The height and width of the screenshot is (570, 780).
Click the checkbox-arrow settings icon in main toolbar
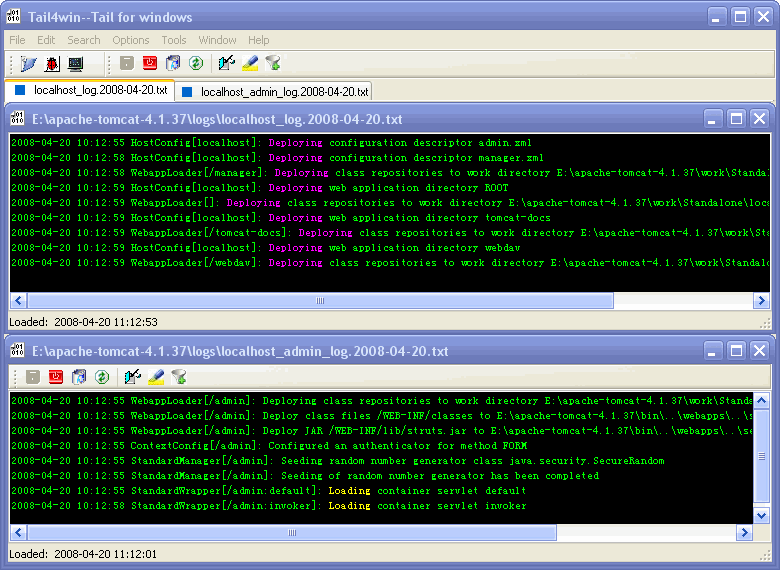[x=227, y=63]
